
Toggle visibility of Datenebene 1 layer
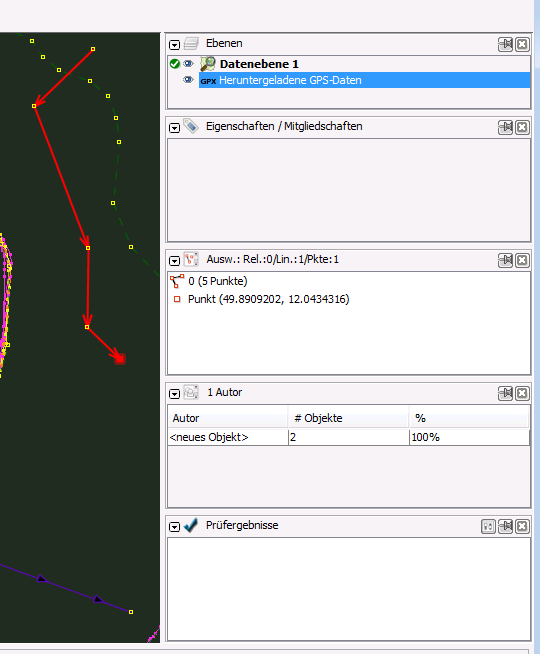point(188,63)
